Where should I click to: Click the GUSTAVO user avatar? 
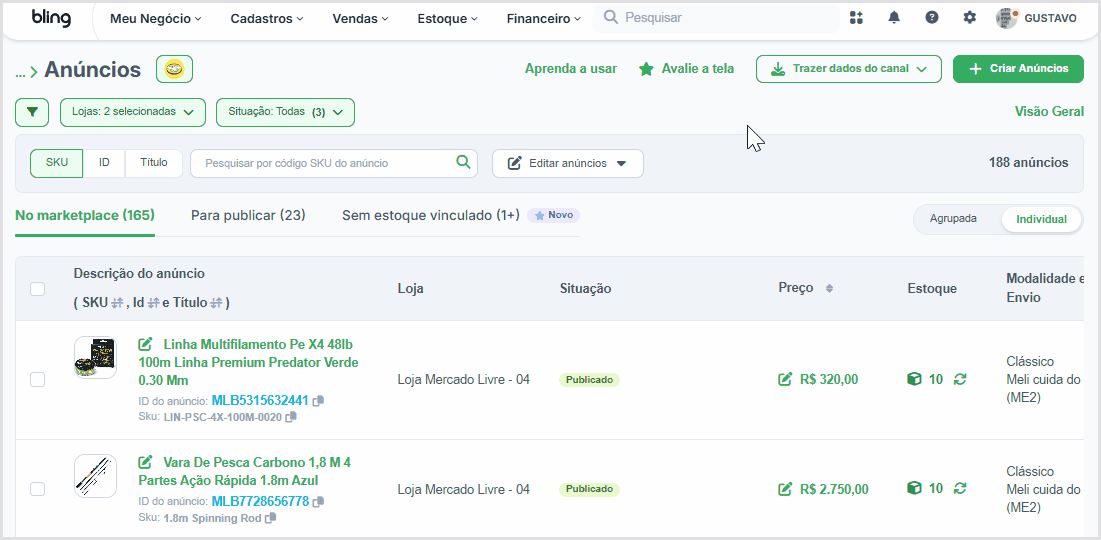1007,18
